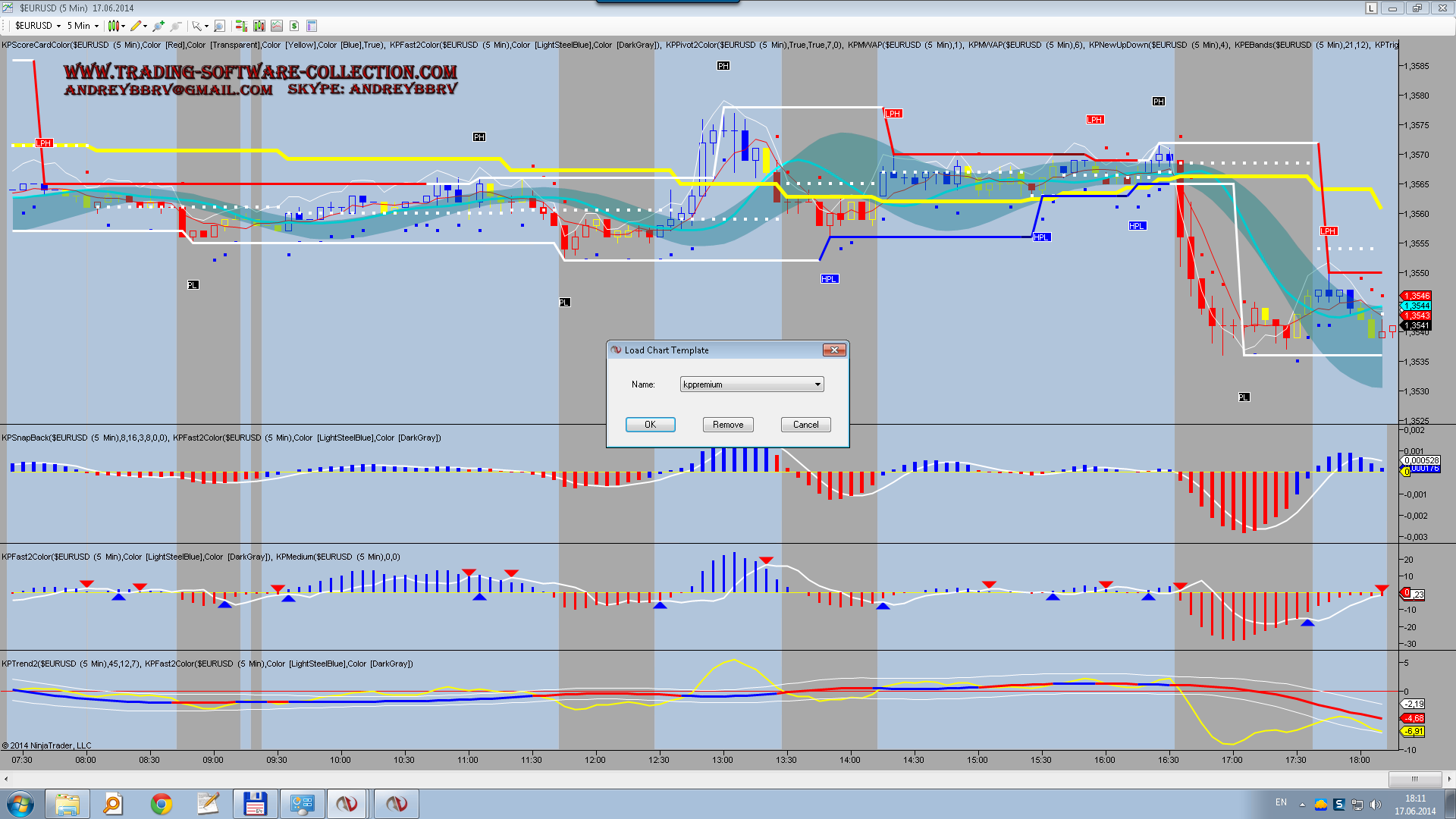Activate the zoom frame tool icon
Screen dimensions: 1456x819
point(219,26)
